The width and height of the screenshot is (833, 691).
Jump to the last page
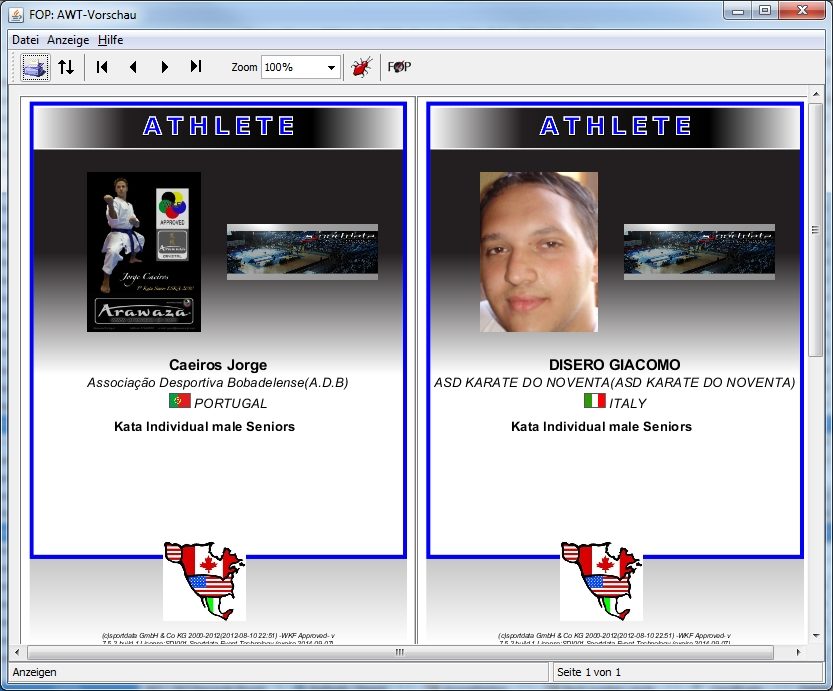pos(196,66)
